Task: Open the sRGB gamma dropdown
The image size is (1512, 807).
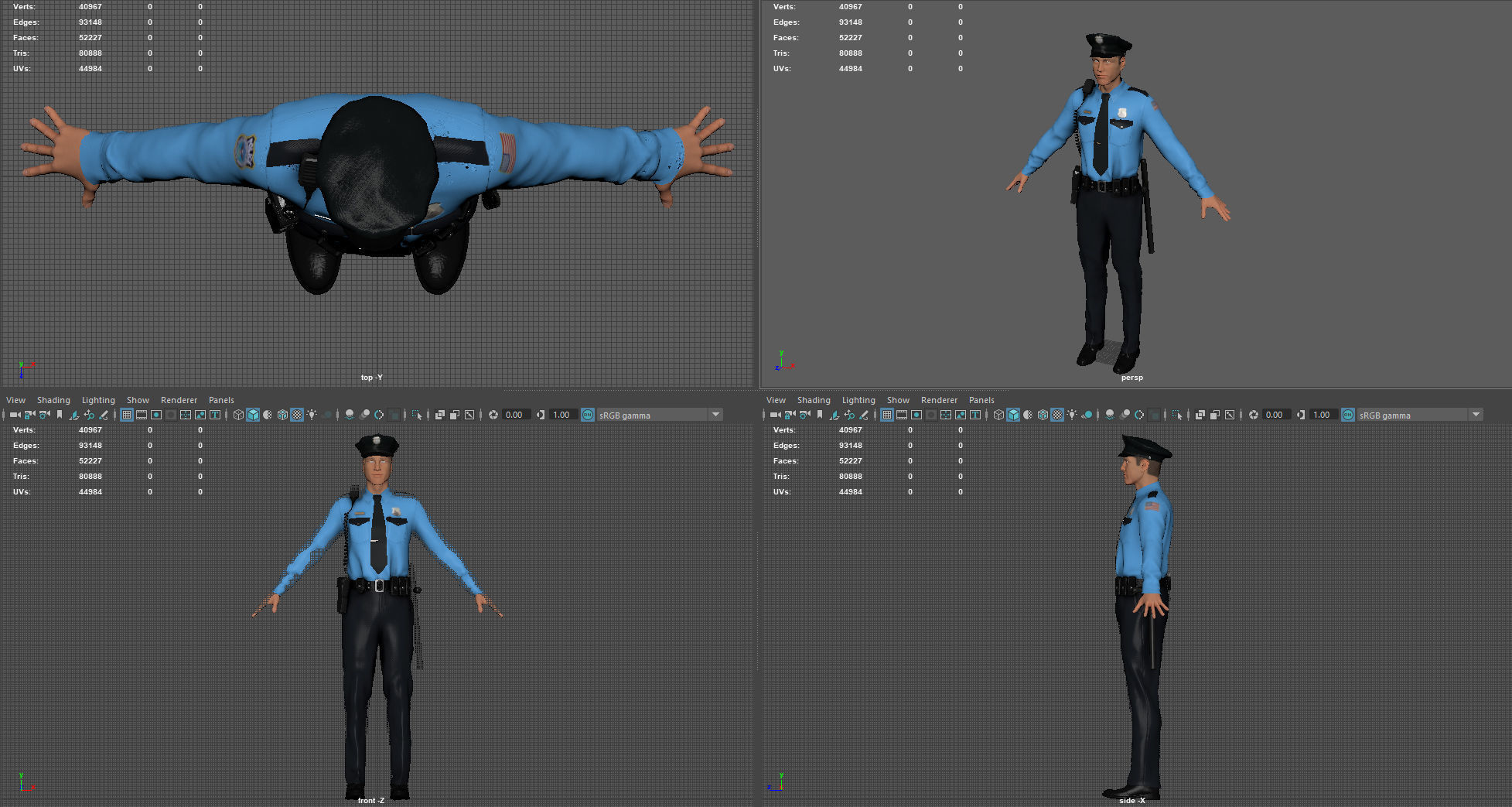Action: pyautogui.click(x=657, y=415)
